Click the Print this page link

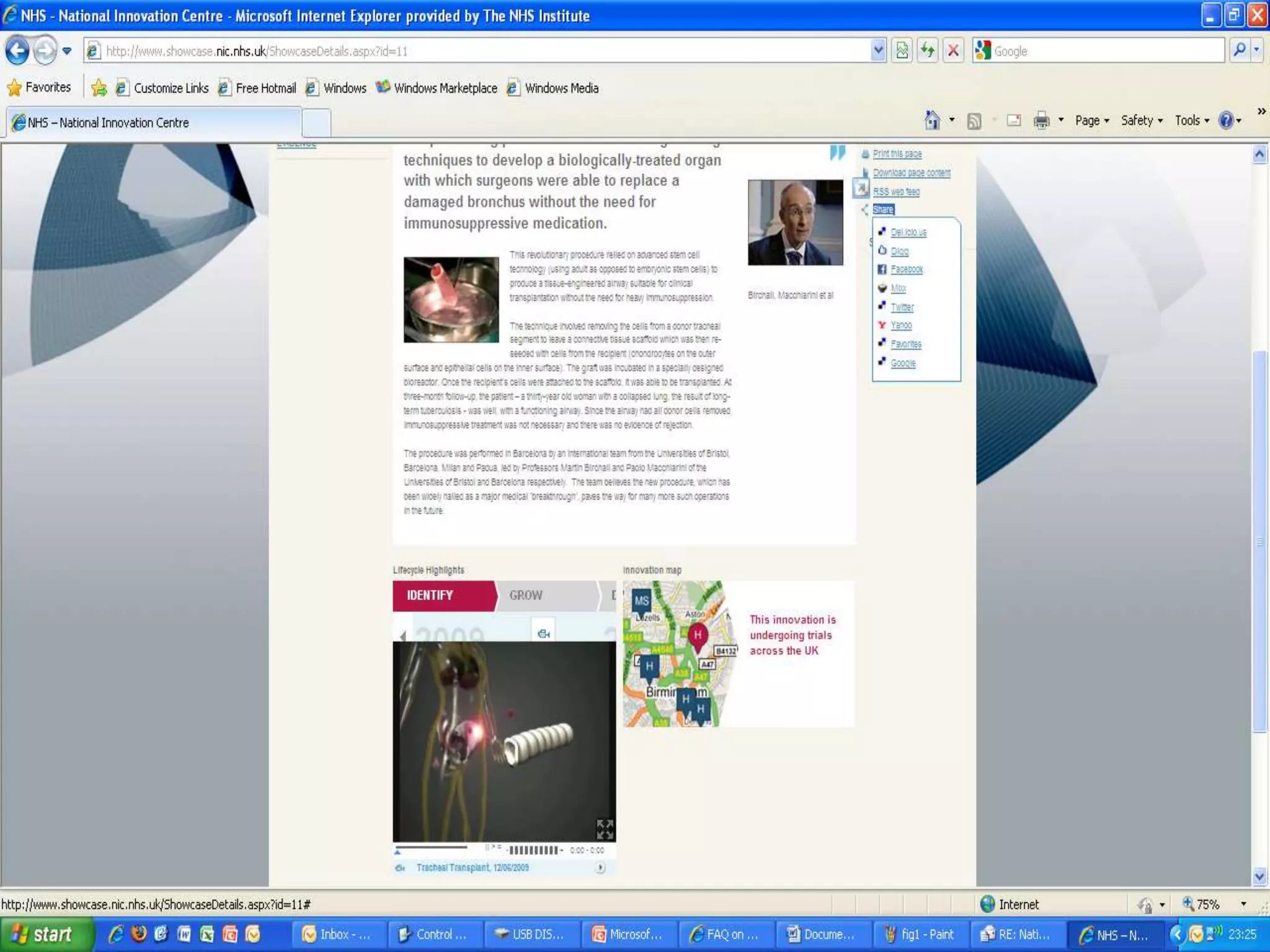coord(897,154)
